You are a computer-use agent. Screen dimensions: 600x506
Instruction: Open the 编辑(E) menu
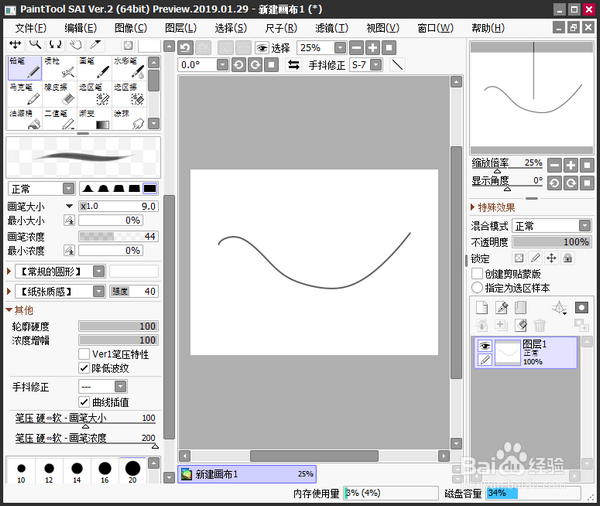click(x=81, y=28)
